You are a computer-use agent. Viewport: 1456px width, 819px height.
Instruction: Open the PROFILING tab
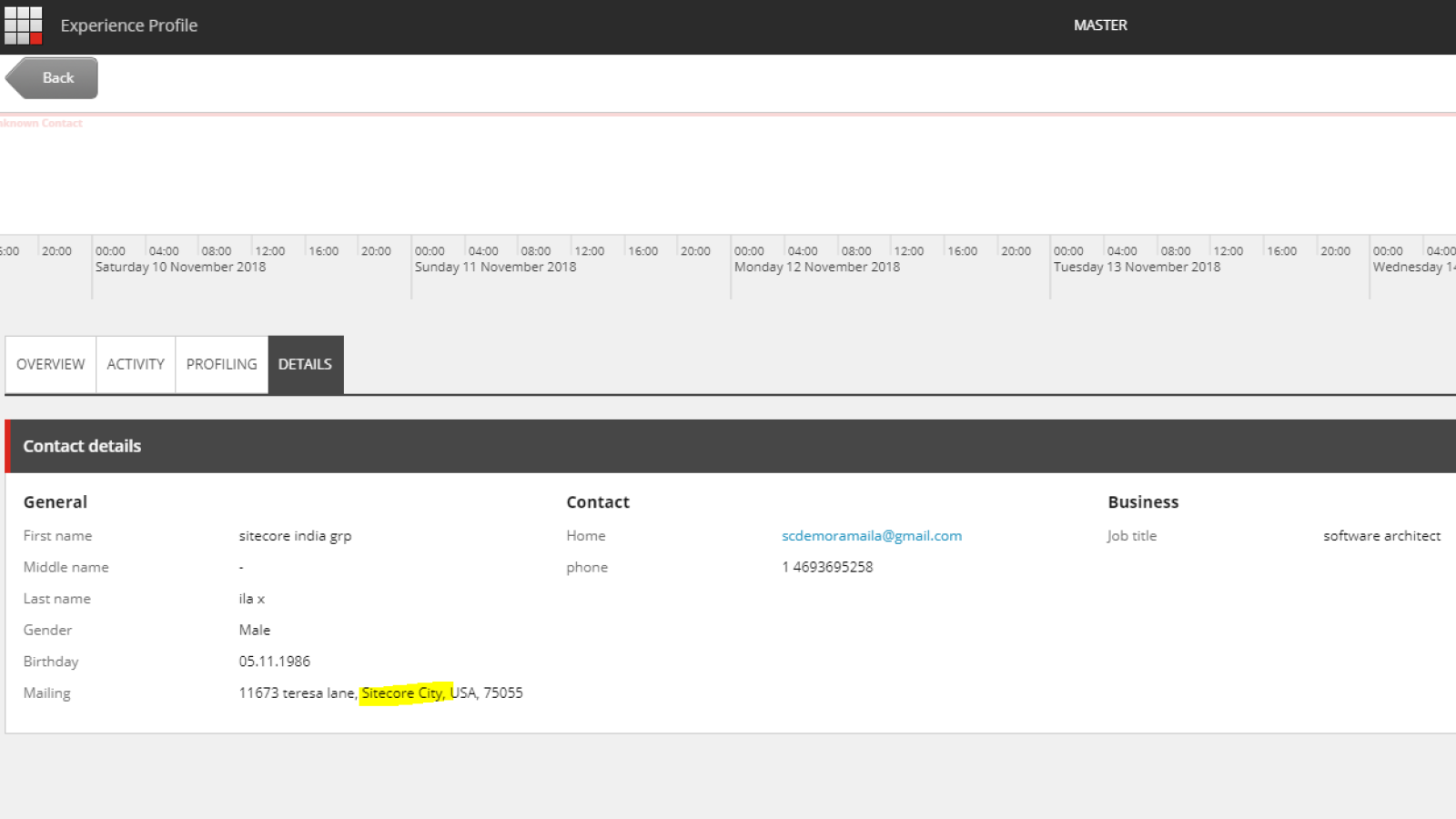click(x=221, y=364)
